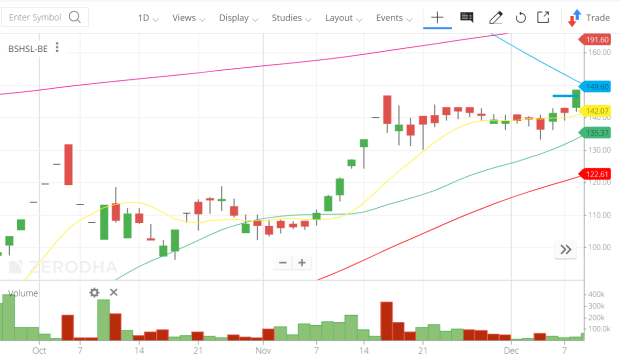Click the 191.60 red price label
This screenshot has height=360, width=625.
pyautogui.click(x=594, y=39)
